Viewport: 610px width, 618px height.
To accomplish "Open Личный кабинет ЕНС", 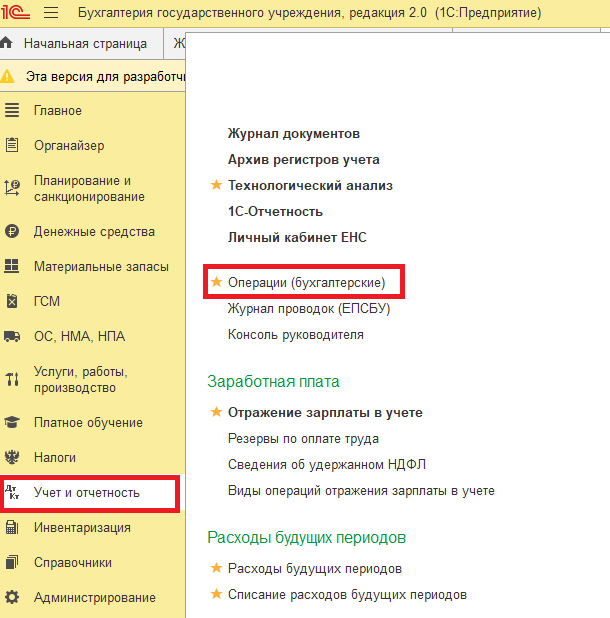I will click(297, 238).
